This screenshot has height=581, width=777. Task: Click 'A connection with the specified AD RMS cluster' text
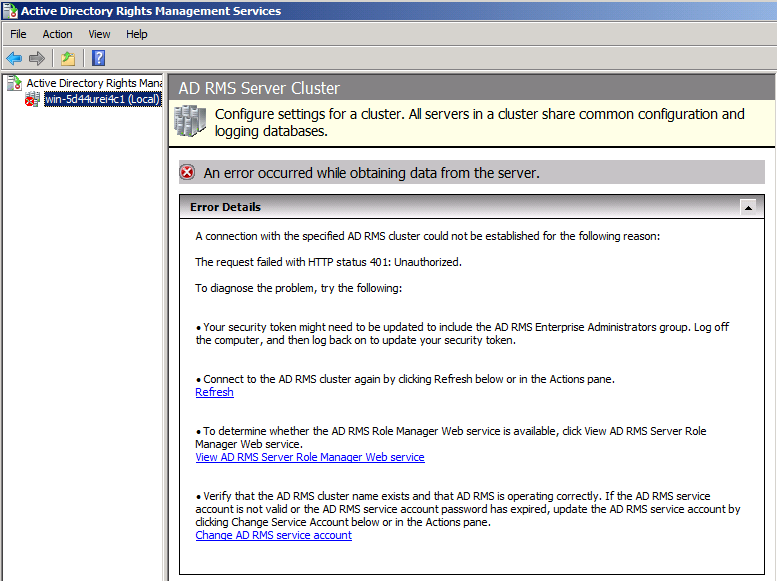428,236
